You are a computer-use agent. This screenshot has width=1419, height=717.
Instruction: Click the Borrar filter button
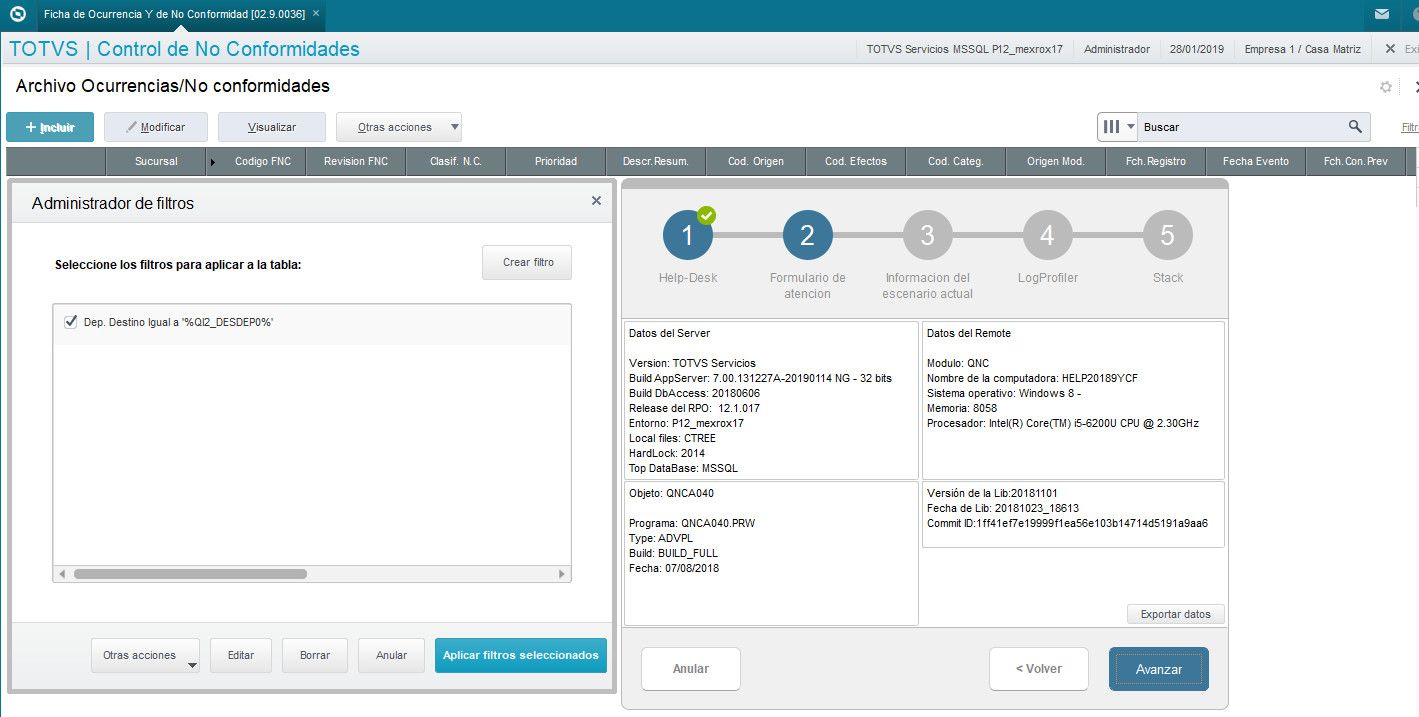[x=315, y=655]
